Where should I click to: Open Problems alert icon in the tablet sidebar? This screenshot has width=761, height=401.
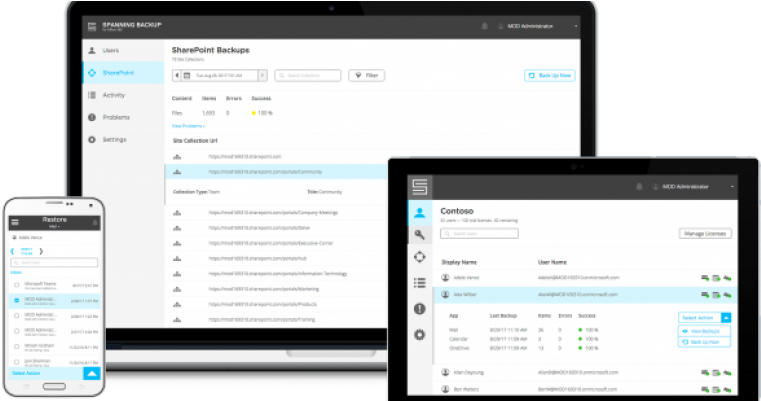(x=420, y=309)
